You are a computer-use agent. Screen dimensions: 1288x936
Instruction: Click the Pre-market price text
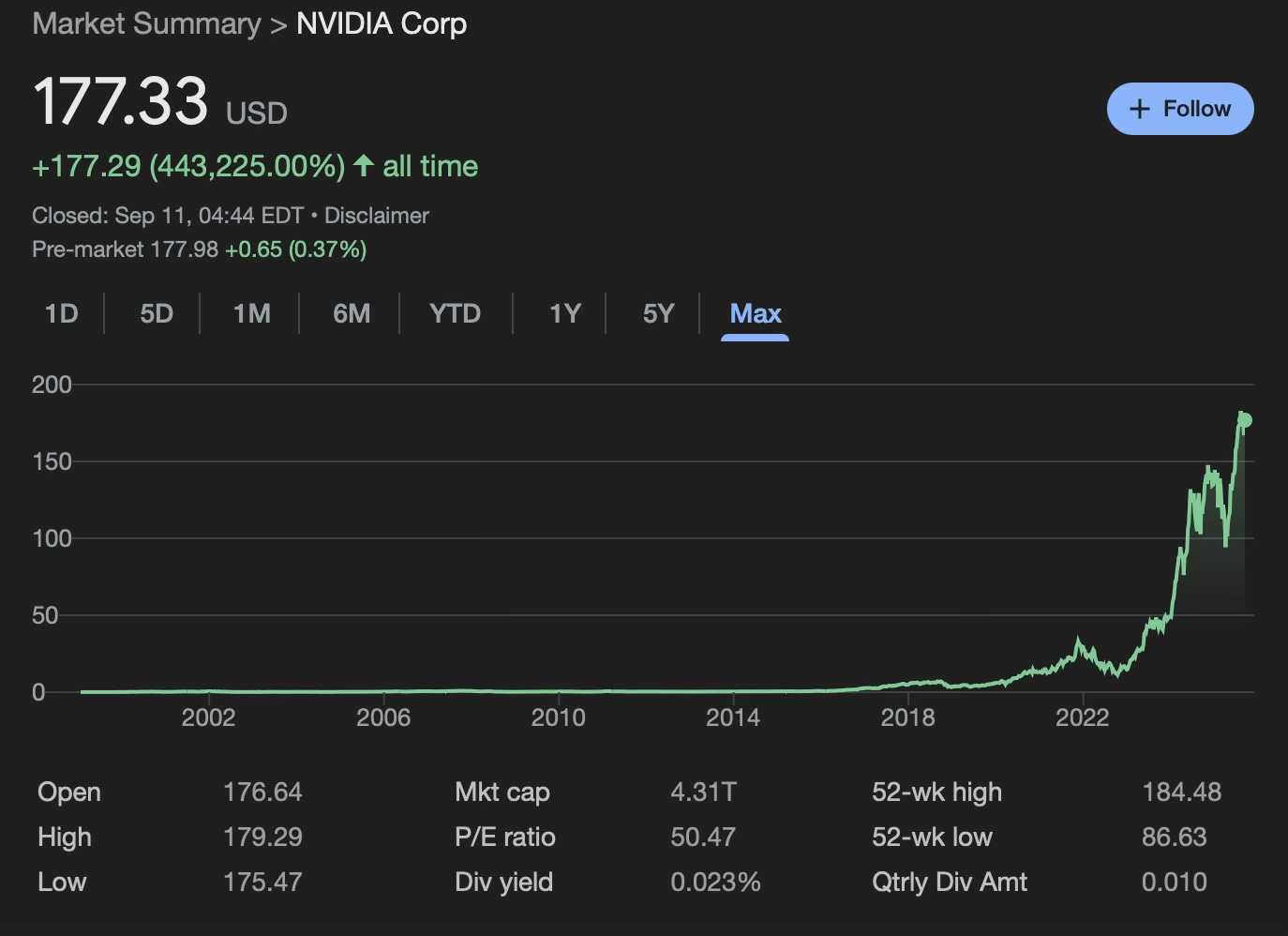(x=125, y=249)
